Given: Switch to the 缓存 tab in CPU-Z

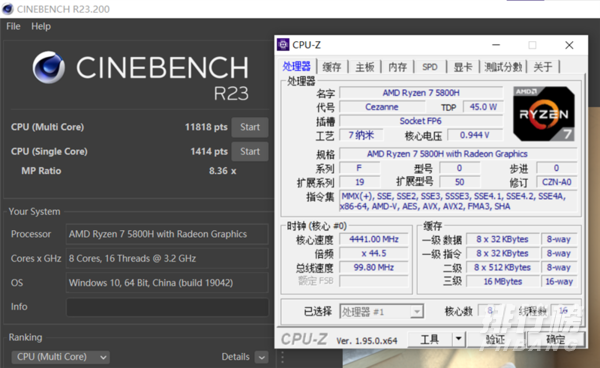Looking at the screenshot, I should tap(332, 67).
